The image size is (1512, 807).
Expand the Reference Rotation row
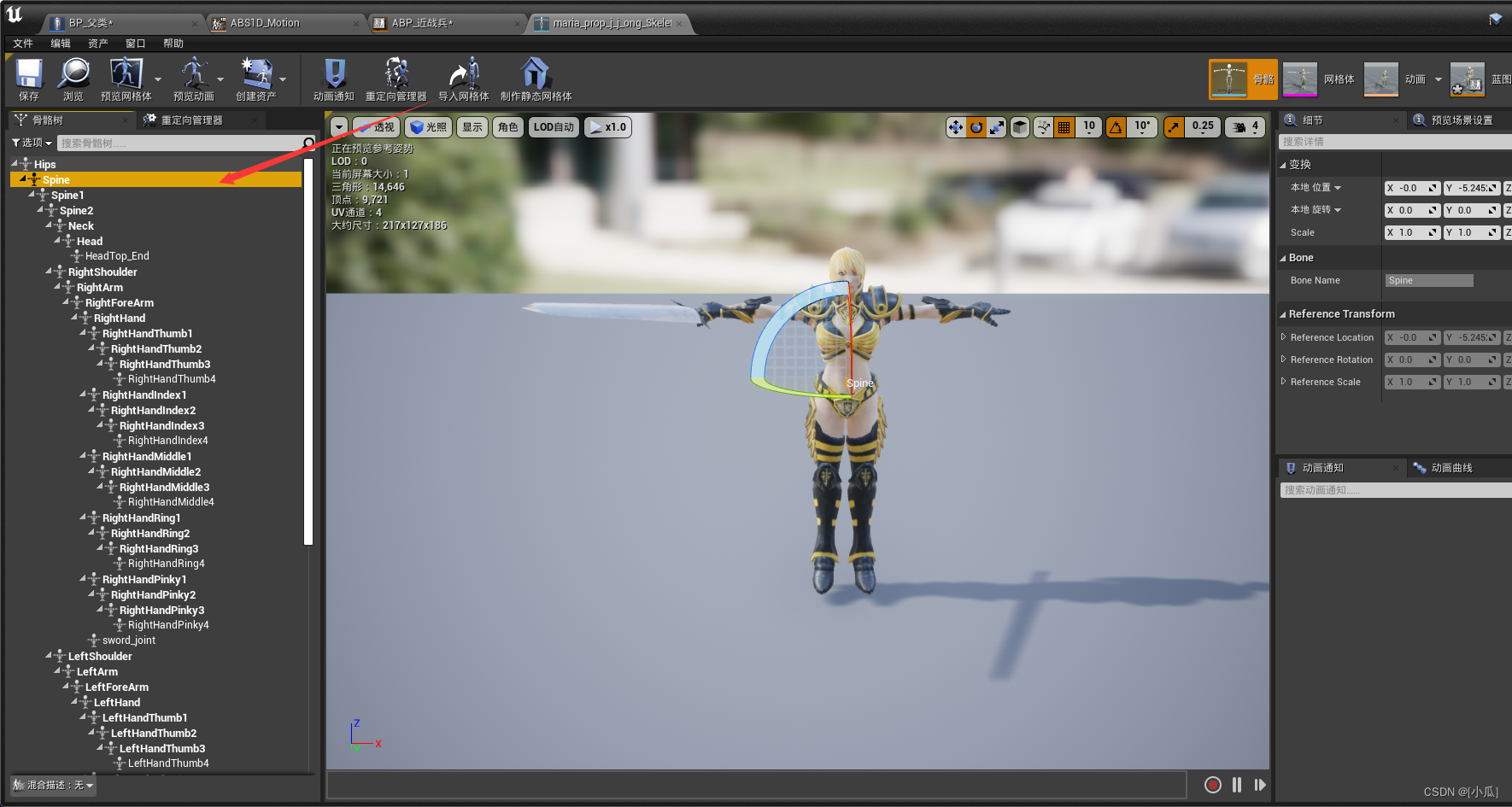(1283, 360)
